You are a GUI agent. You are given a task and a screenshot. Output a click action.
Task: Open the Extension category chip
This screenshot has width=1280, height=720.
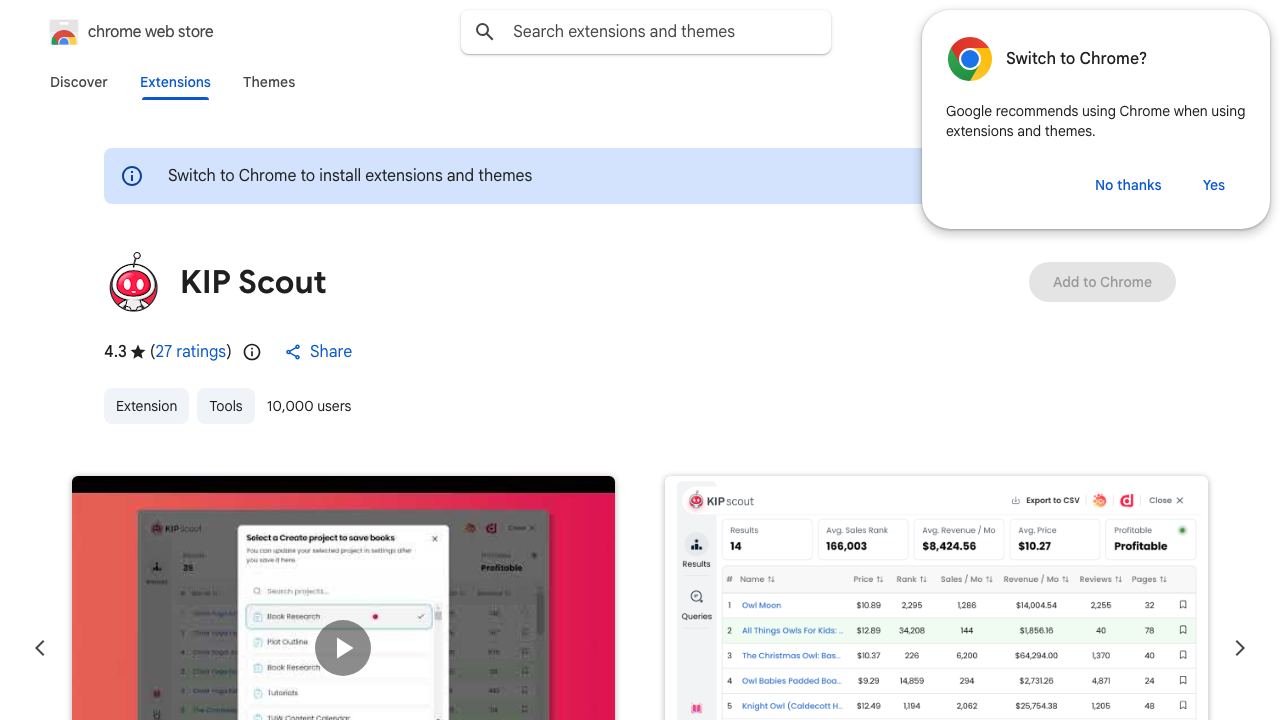146,406
